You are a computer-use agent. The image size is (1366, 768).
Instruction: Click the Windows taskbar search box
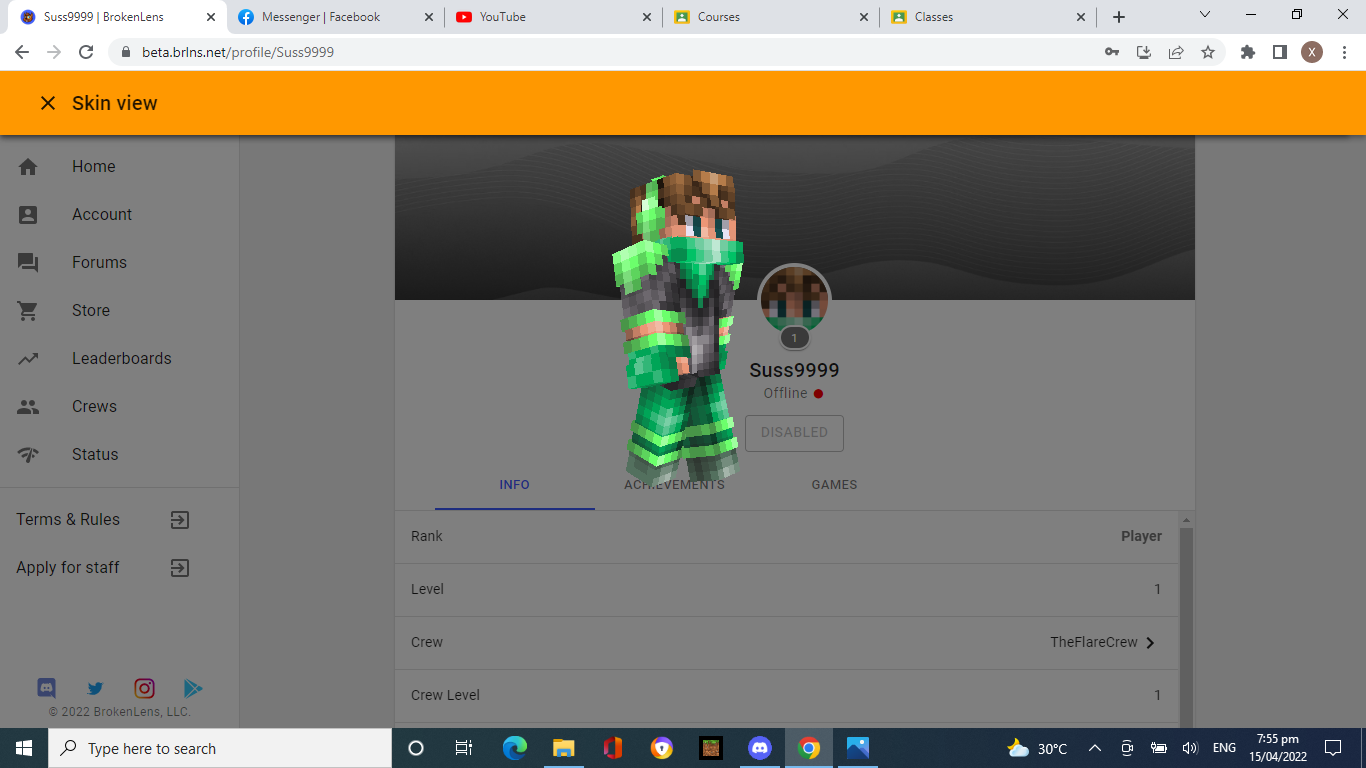click(x=220, y=748)
